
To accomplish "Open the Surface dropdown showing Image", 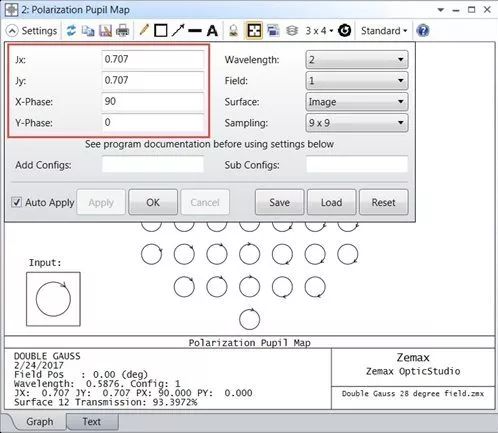I will click(x=357, y=102).
